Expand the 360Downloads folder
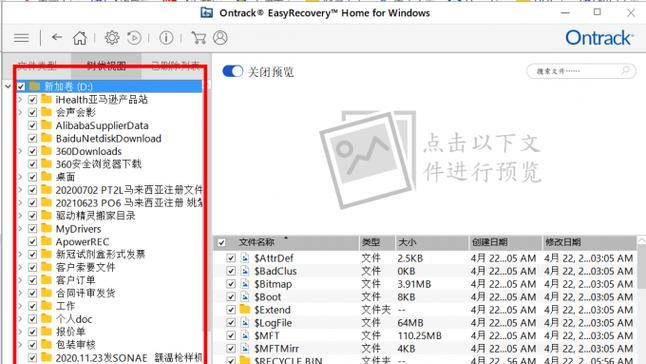The image size is (646, 364). coord(20,151)
